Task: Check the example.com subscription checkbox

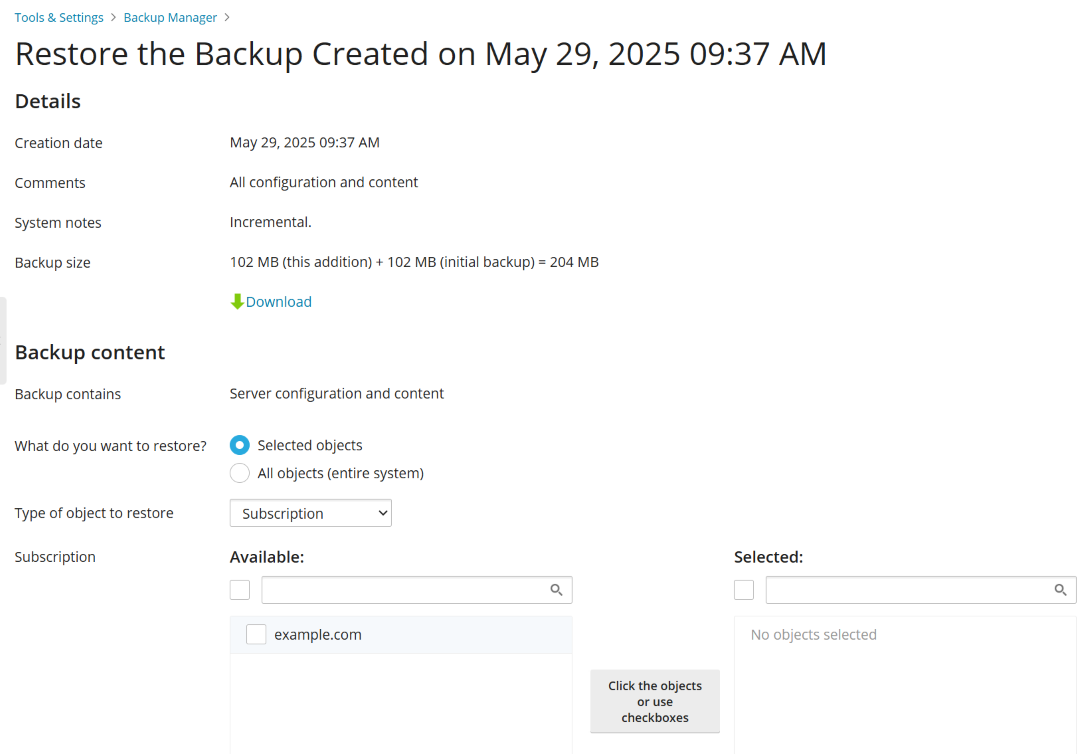Action: pyautogui.click(x=256, y=634)
